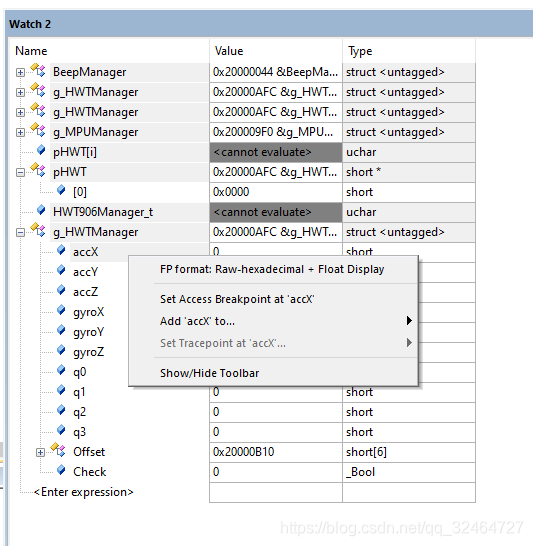Expand the BeepManager tree node
The height and width of the screenshot is (546, 533).
pyautogui.click(x=21, y=72)
